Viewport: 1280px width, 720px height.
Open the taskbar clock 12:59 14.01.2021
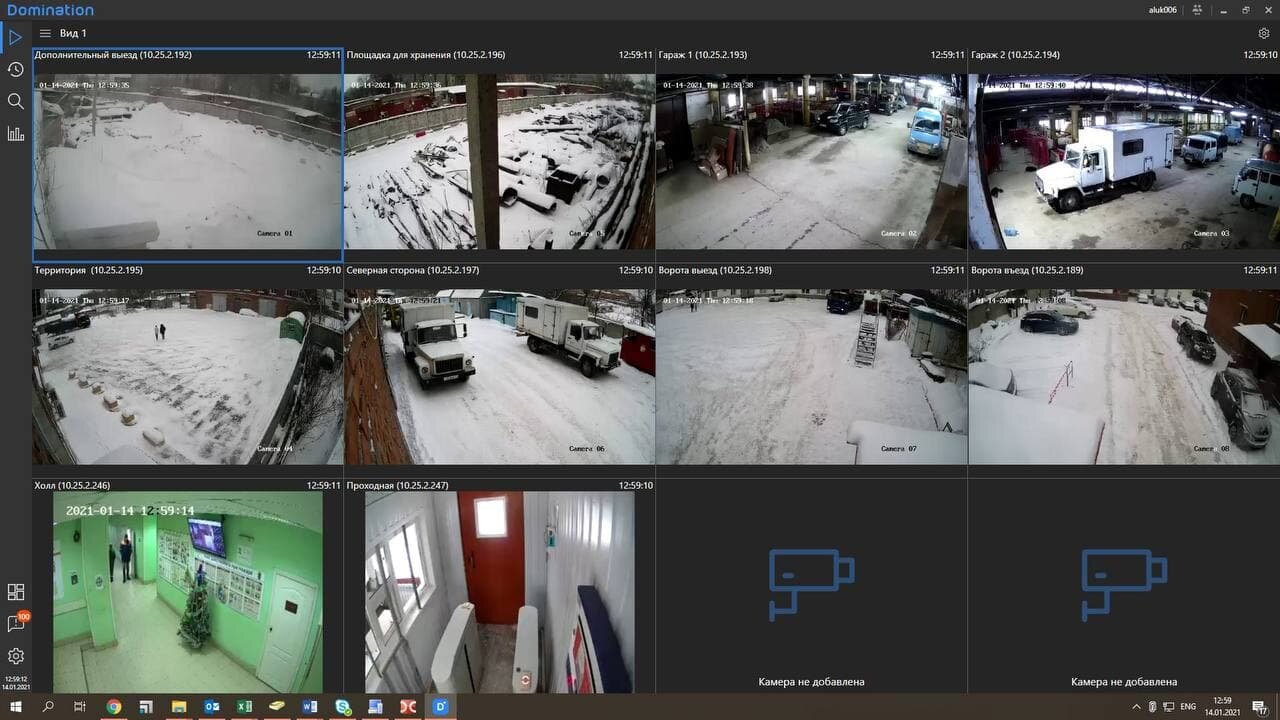(x=1222, y=707)
